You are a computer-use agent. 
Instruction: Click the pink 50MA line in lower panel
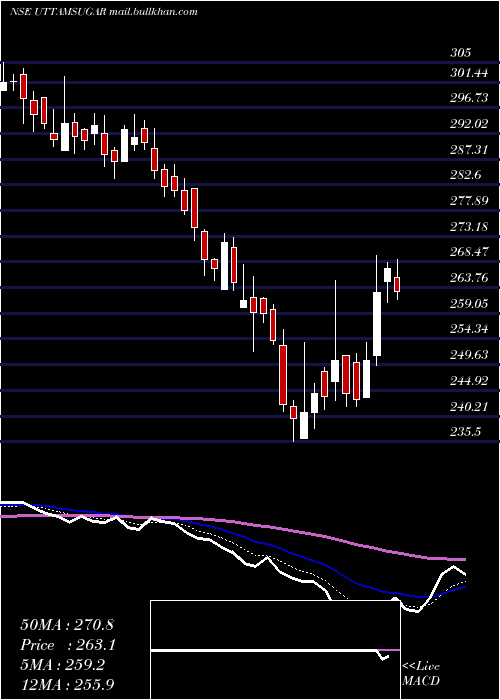(232, 521)
